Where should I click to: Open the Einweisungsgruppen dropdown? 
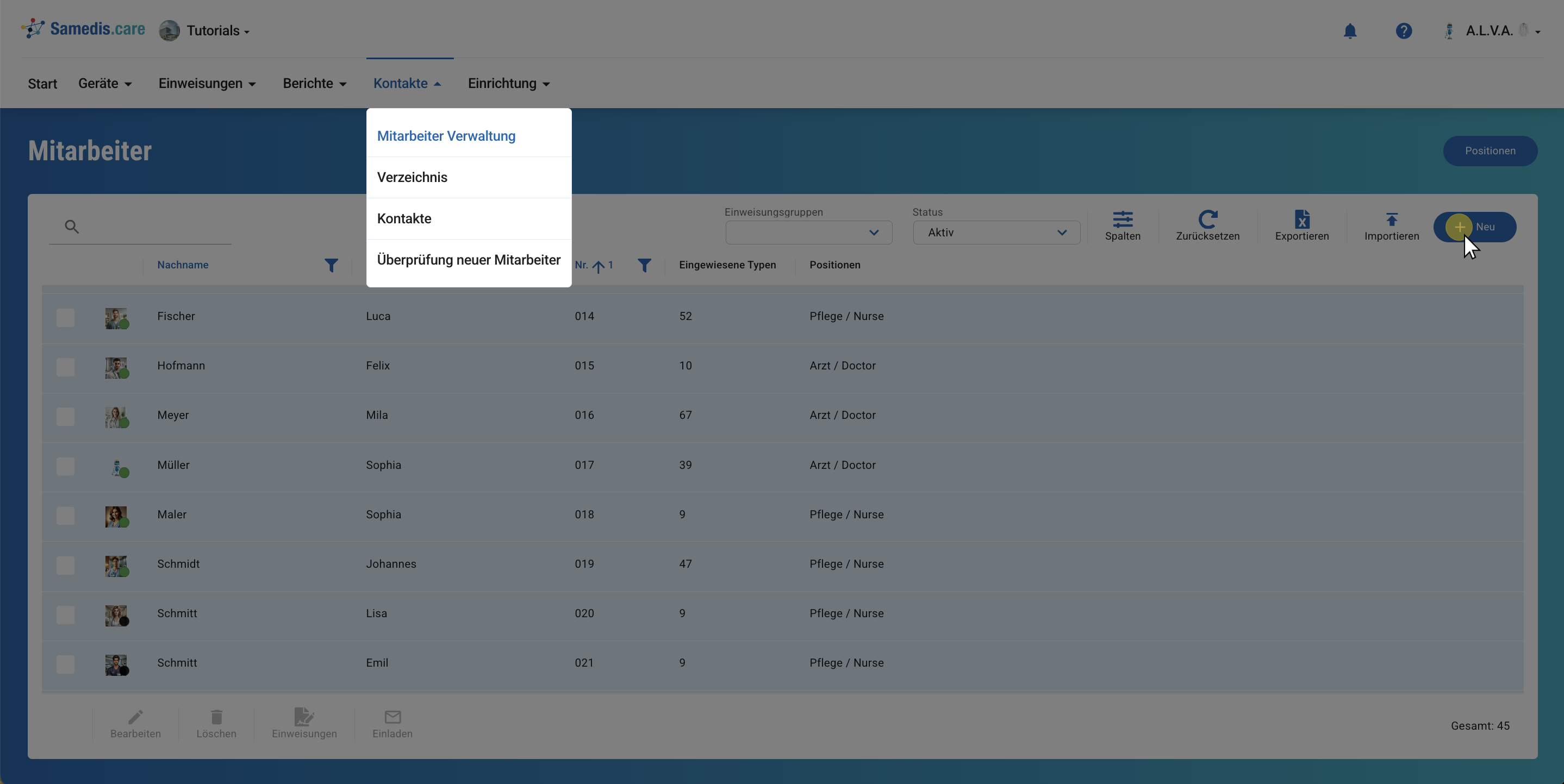coord(808,233)
